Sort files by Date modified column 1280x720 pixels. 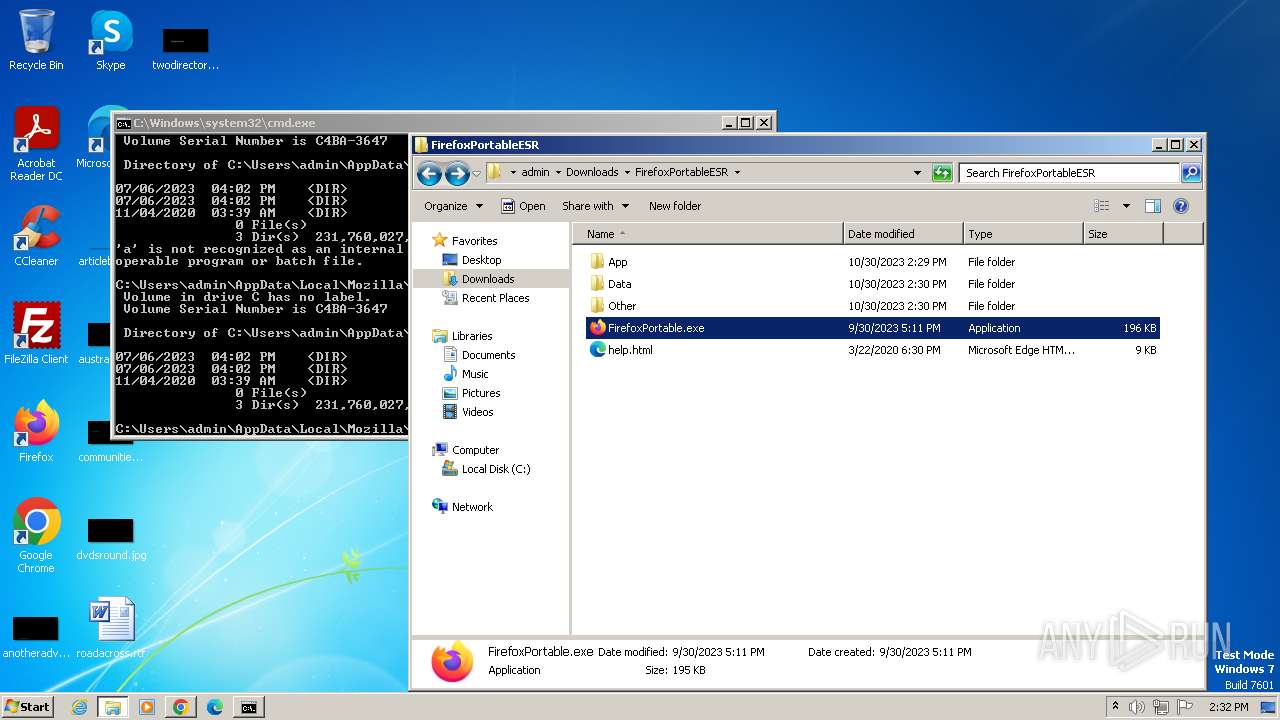[x=903, y=234]
